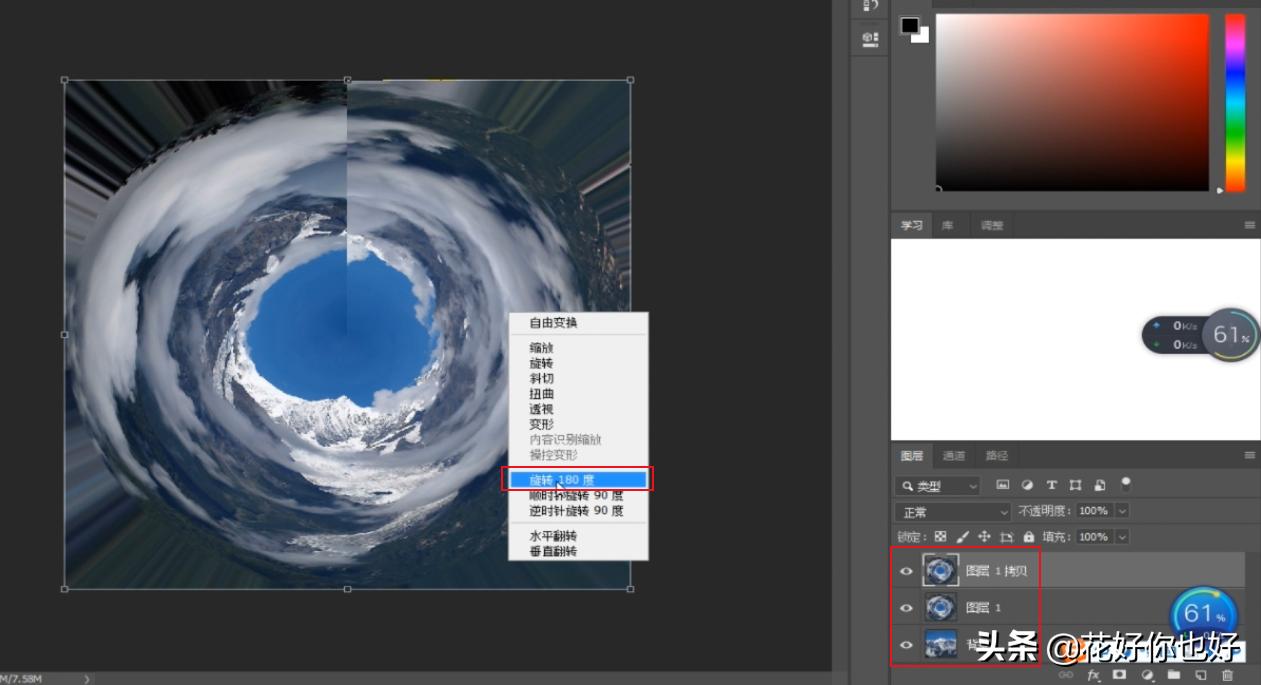1261x685 pixels.
Task: Toggle lock all padlock icon
Action: (x=1028, y=537)
